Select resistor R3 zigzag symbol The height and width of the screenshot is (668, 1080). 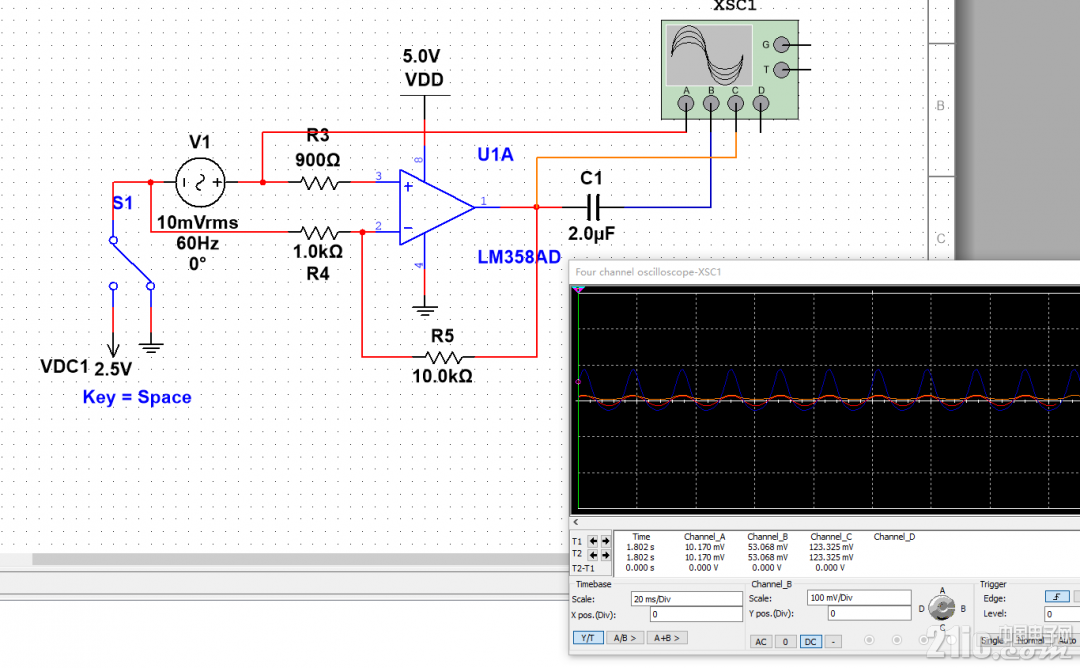(320, 182)
